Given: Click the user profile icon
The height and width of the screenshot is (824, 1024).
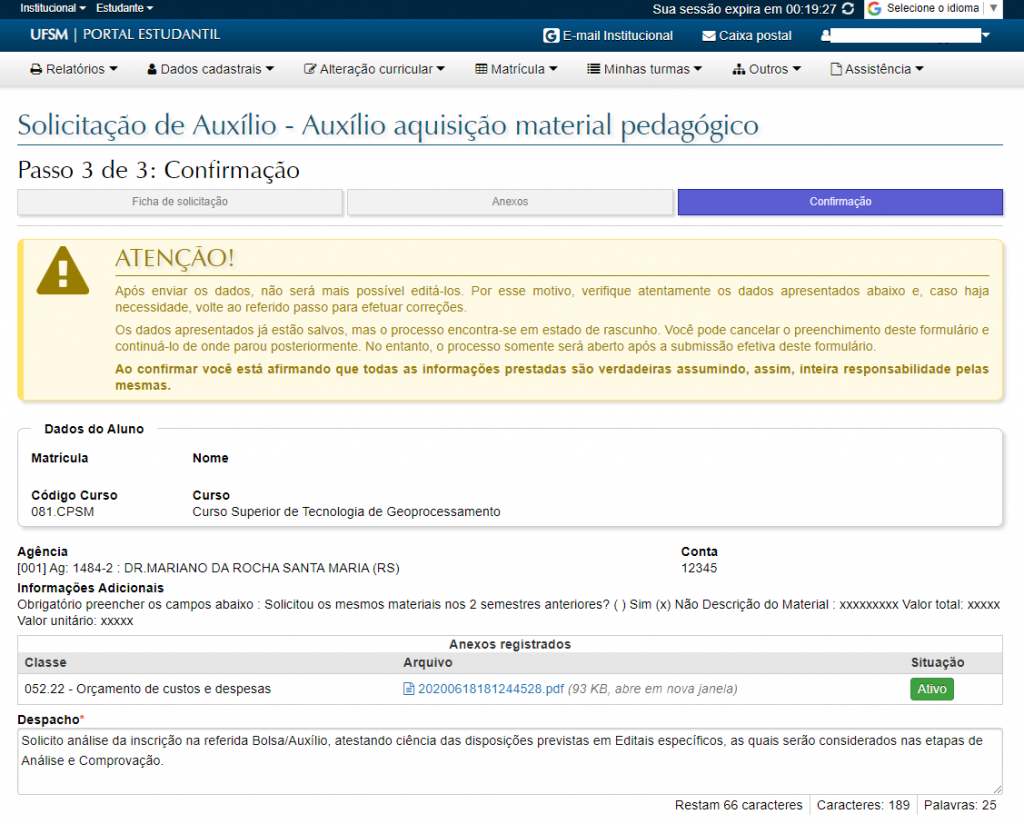Looking at the screenshot, I should coord(826,36).
